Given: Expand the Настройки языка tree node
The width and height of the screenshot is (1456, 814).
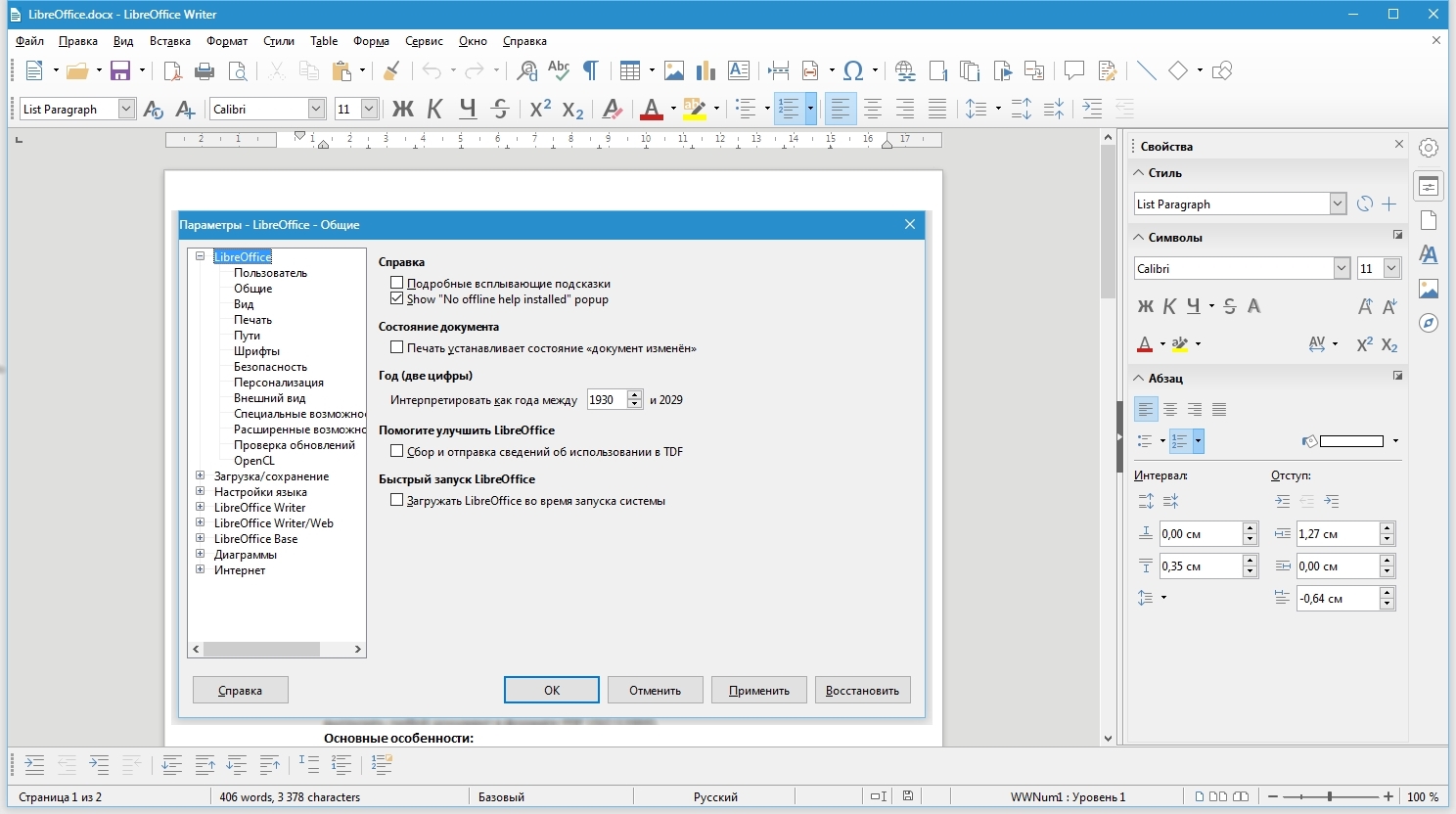Looking at the screenshot, I should point(200,491).
